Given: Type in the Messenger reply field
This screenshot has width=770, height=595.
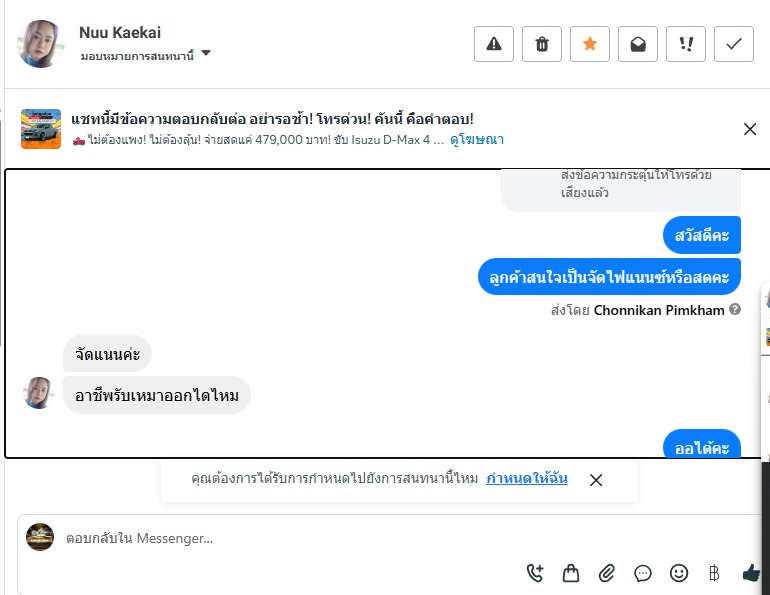Looking at the screenshot, I should (300, 538).
